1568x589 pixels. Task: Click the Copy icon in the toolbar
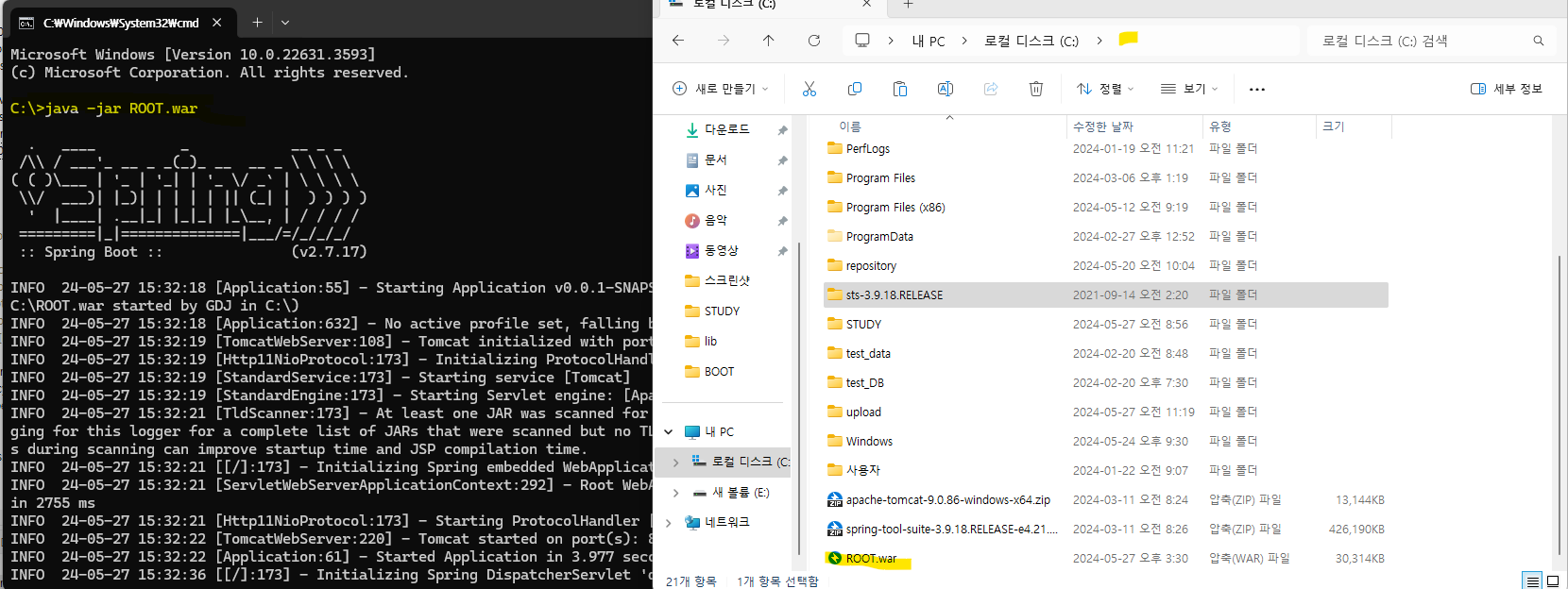(x=855, y=89)
